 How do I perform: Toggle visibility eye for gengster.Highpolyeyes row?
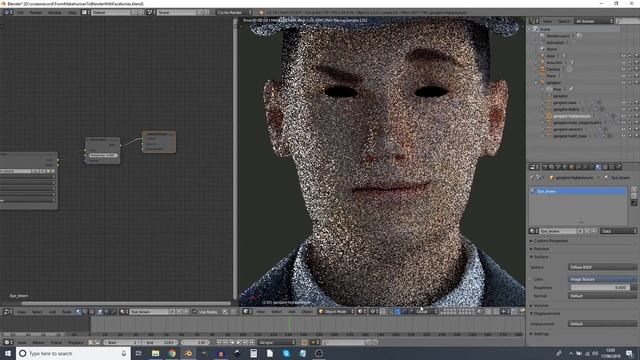coord(624,116)
